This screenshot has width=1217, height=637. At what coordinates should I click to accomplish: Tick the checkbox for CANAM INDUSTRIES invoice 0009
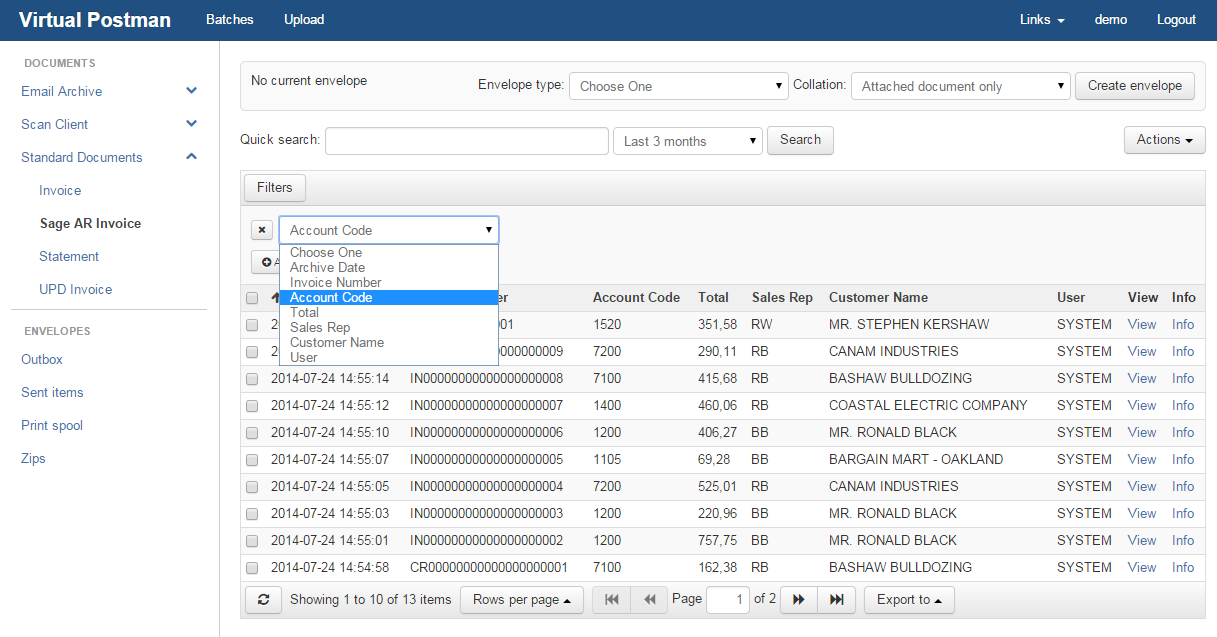(252, 352)
